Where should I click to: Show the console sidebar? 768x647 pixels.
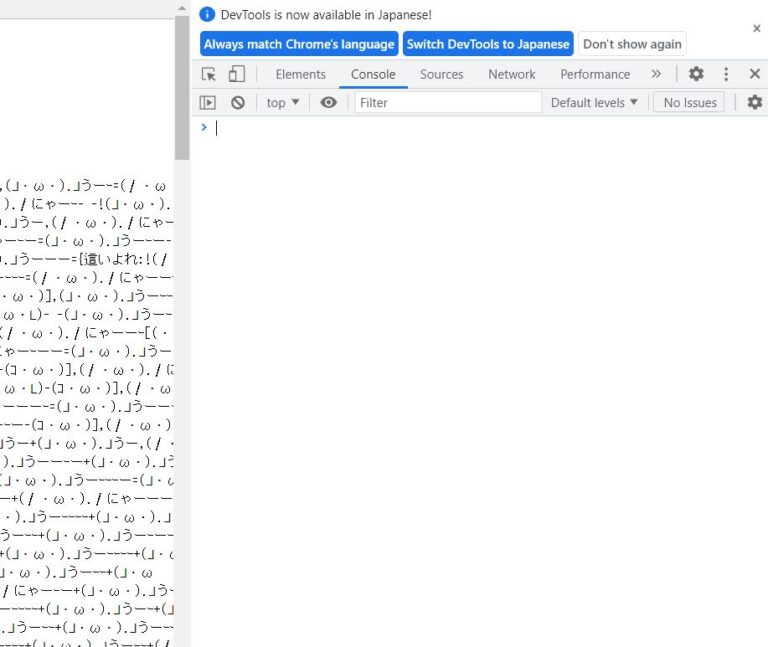point(208,102)
